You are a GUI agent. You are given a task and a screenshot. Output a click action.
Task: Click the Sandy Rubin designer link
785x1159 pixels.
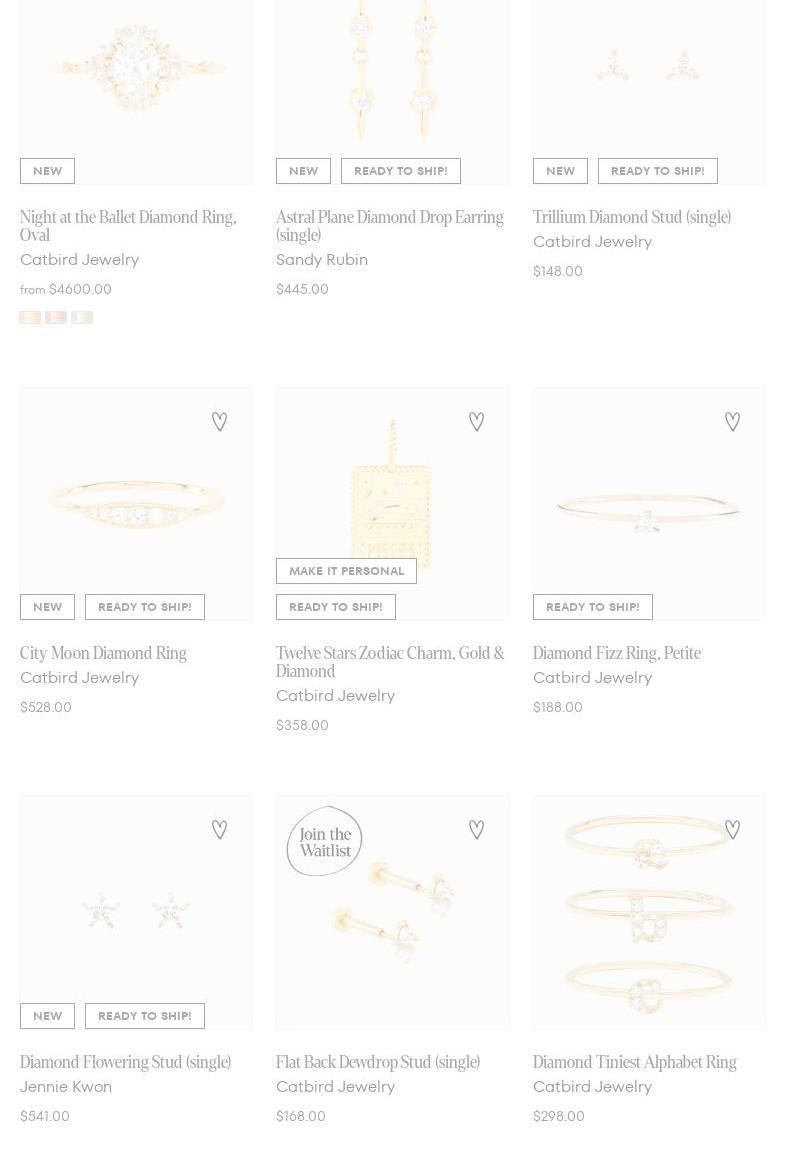click(x=322, y=260)
